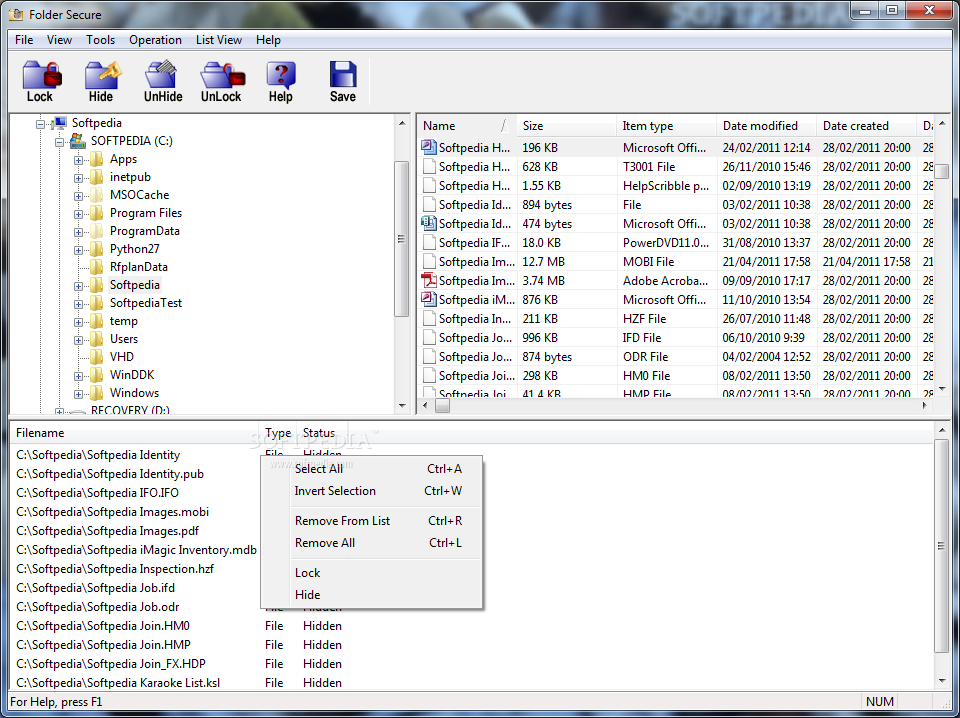Image resolution: width=960 pixels, height=718 pixels.
Task: Choose Remove All in context menu
Action: (x=372, y=543)
